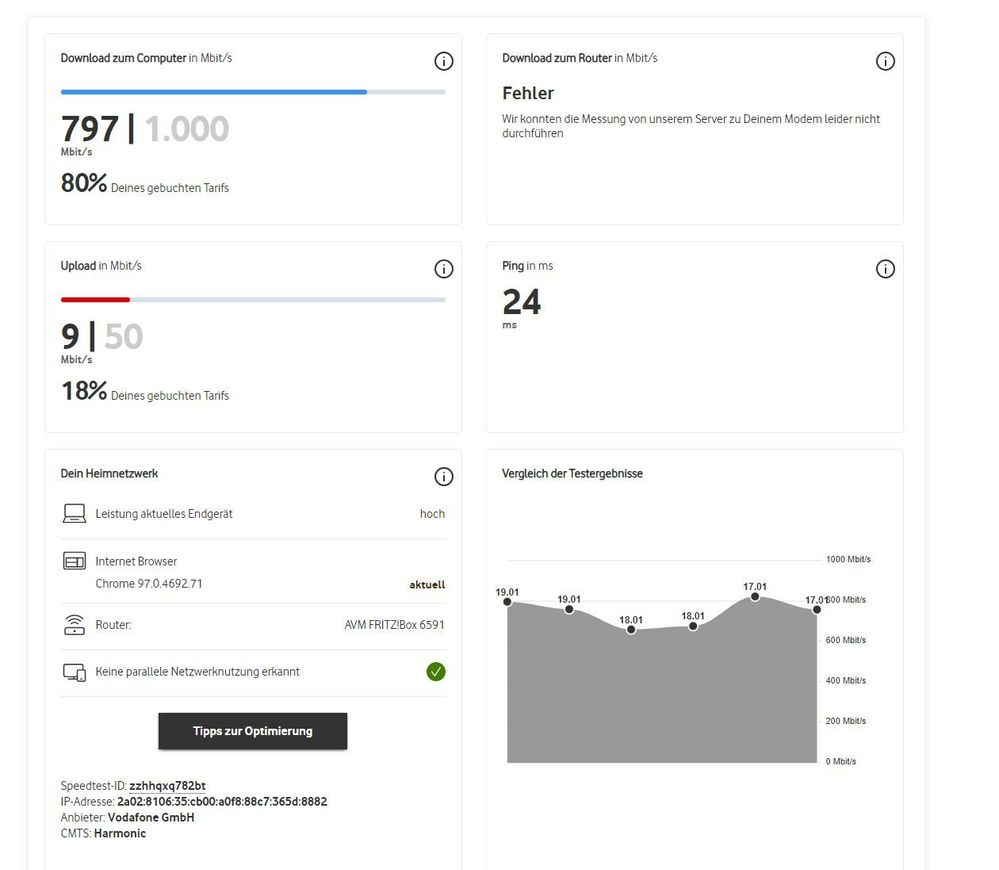
Task: Click the parallel network usage devices icon
Action: point(74,672)
